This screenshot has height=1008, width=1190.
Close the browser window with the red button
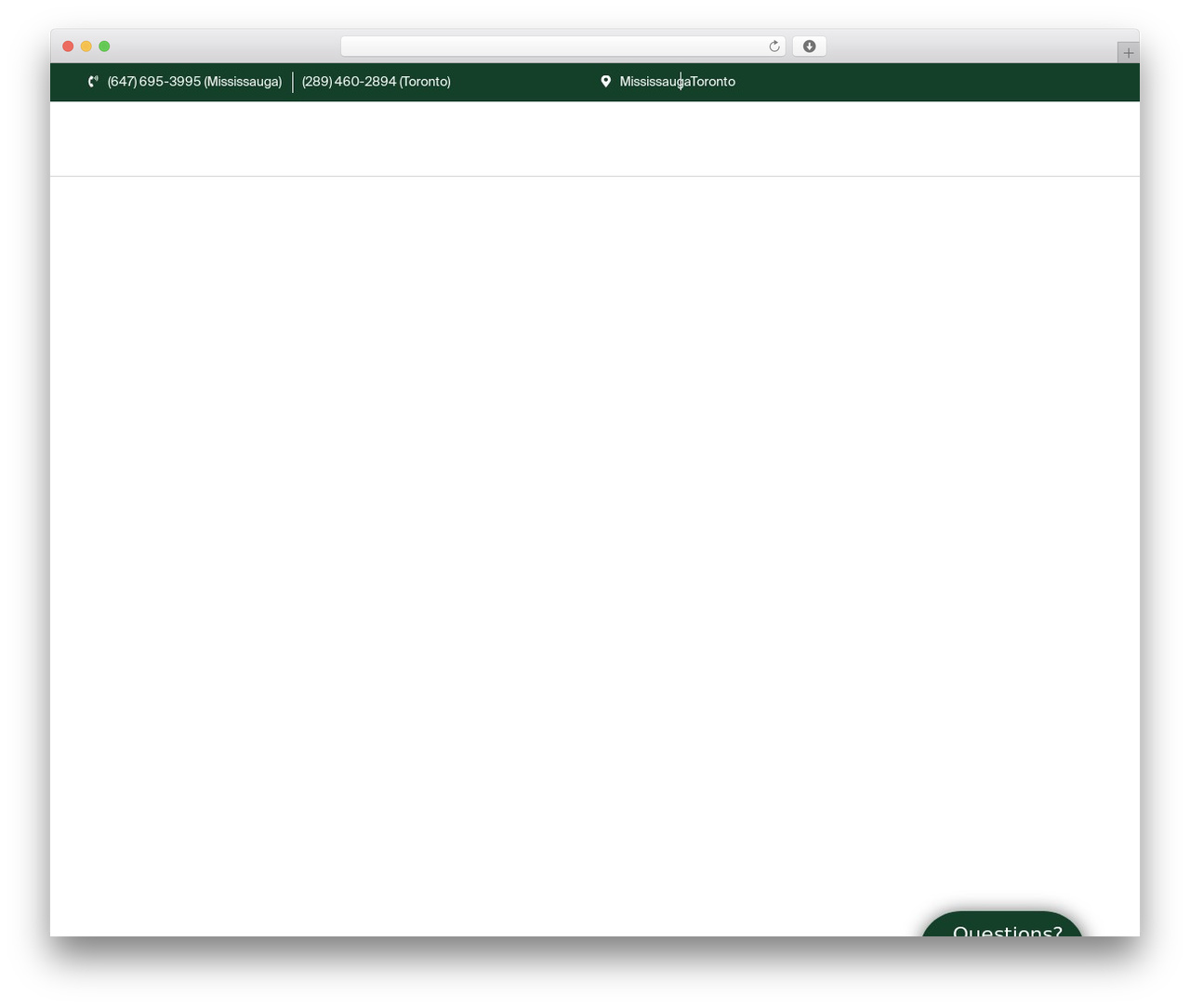[x=68, y=46]
